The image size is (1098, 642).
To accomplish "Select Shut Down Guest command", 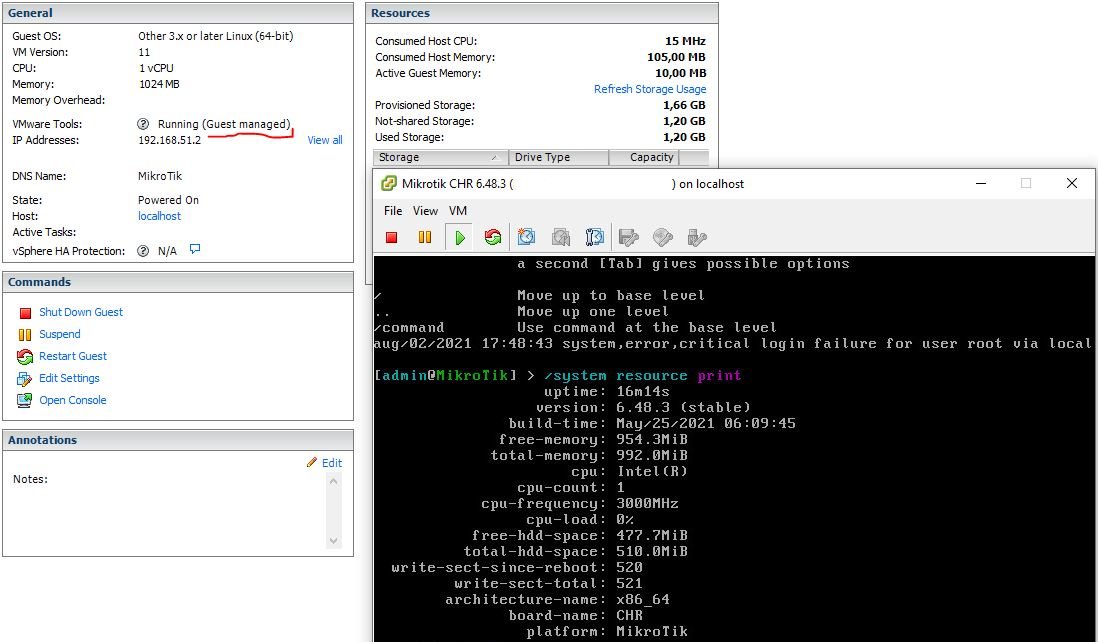I will pyautogui.click(x=80, y=312).
